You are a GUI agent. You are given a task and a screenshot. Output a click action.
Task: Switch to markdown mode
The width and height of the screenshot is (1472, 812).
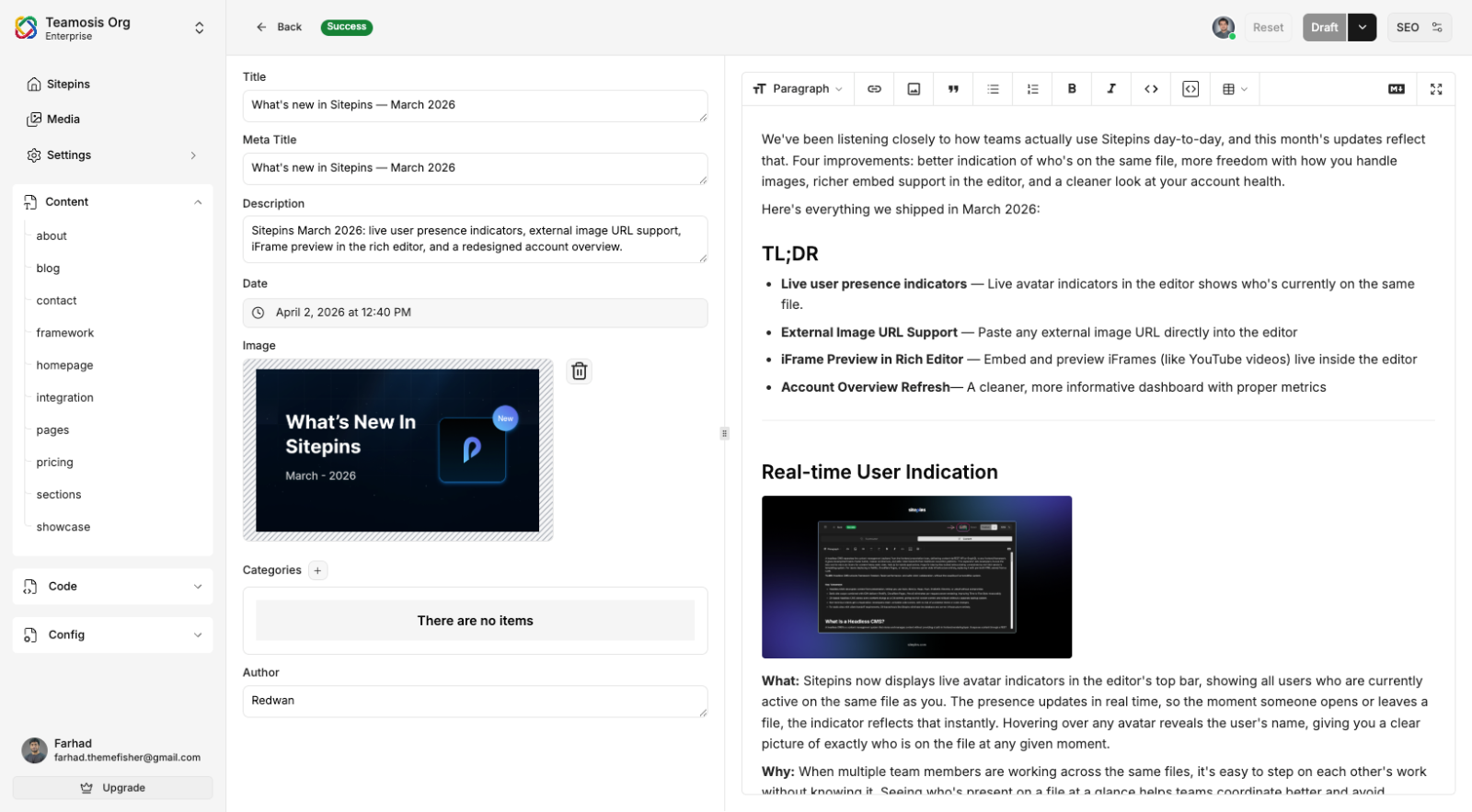pos(1397,89)
